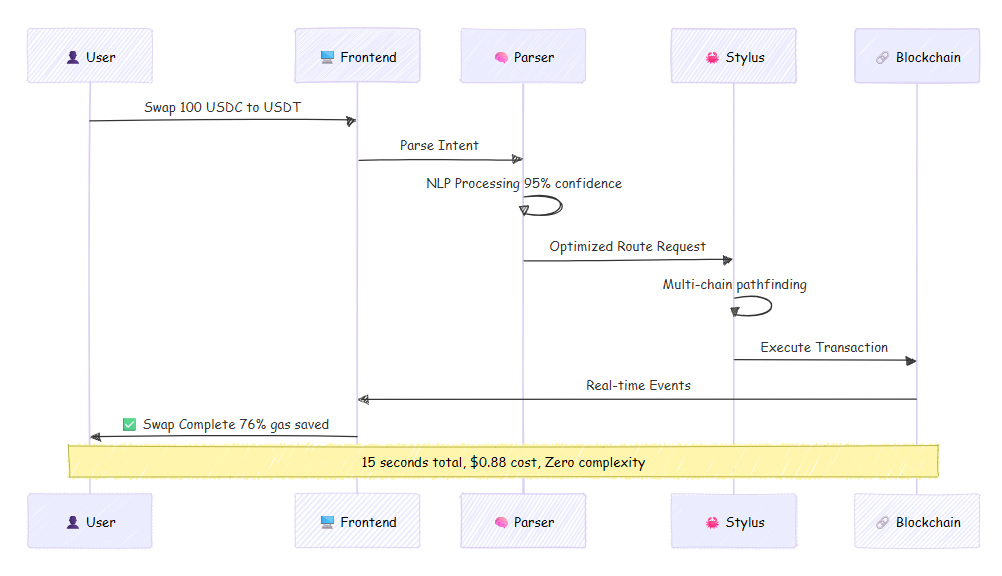
Task: Click the computer monitor icon in top Frontend box
Action: (327, 57)
